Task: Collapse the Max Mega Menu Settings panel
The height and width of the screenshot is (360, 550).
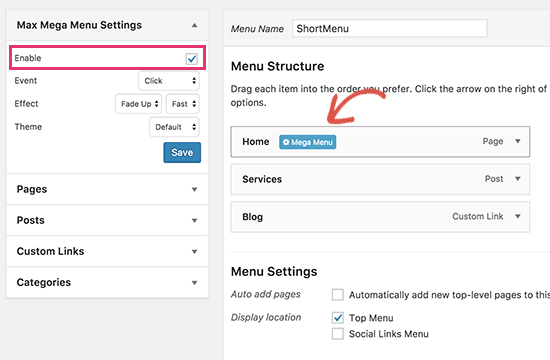Action: [x=194, y=25]
